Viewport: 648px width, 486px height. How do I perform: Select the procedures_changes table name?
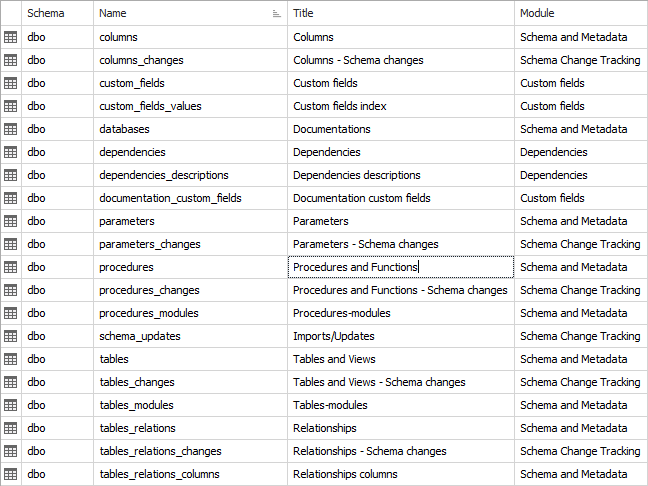click(150, 290)
